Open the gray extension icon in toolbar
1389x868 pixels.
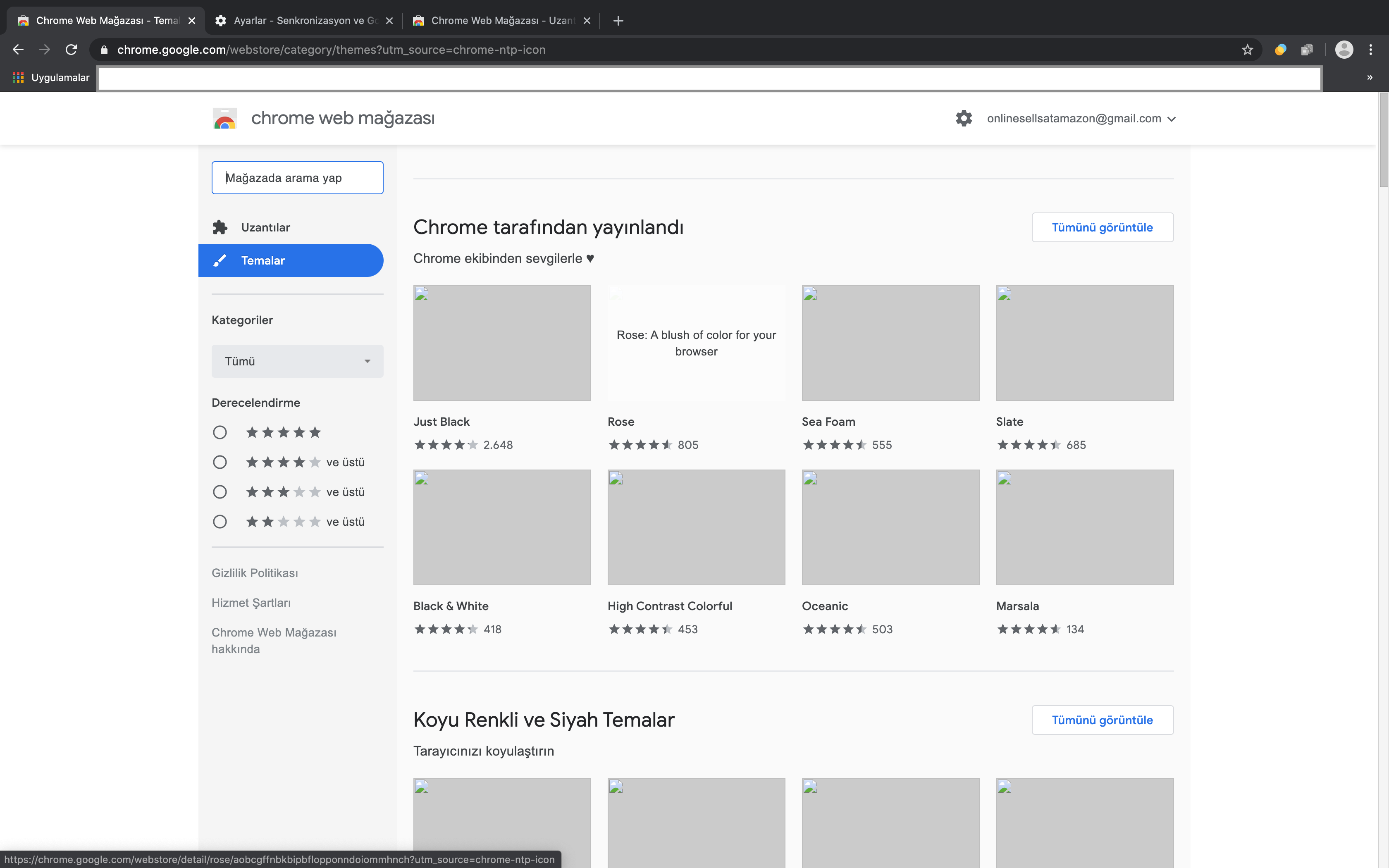click(x=1307, y=50)
